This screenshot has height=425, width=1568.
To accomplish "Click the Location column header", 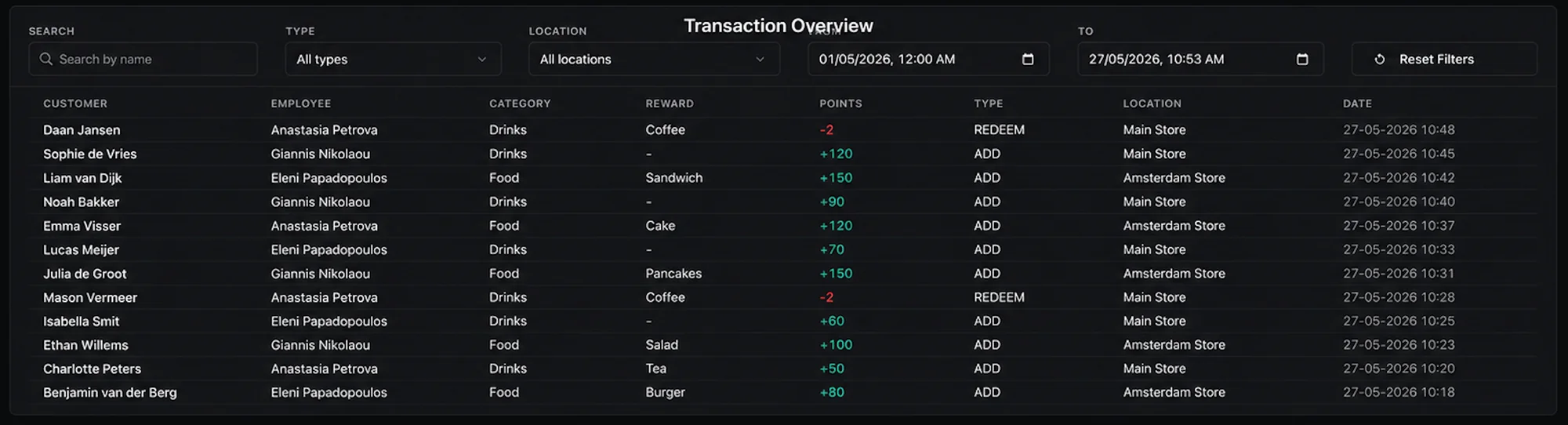I will 1152,104.
